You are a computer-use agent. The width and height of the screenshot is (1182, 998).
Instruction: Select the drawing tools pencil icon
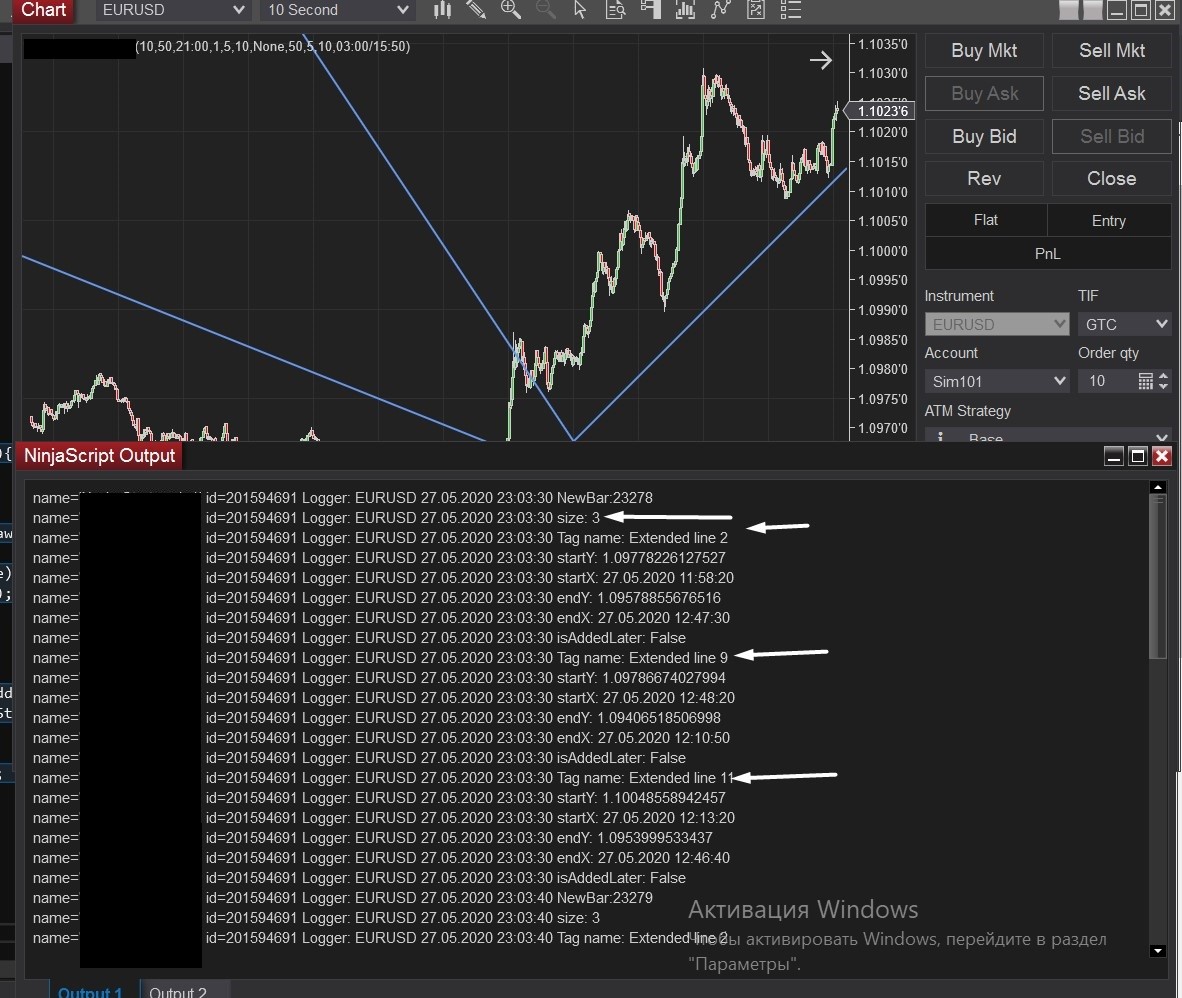476,9
